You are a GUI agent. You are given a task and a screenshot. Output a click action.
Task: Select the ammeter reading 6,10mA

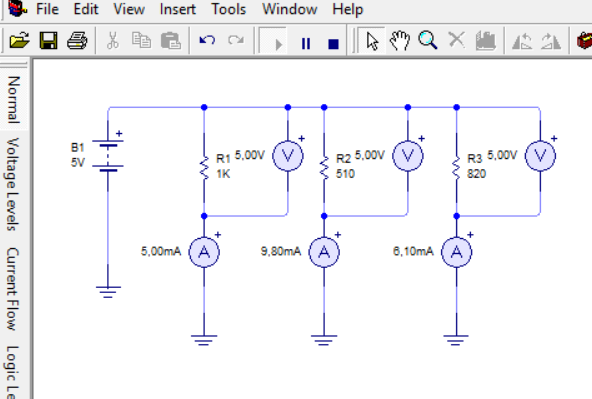pos(456,252)
